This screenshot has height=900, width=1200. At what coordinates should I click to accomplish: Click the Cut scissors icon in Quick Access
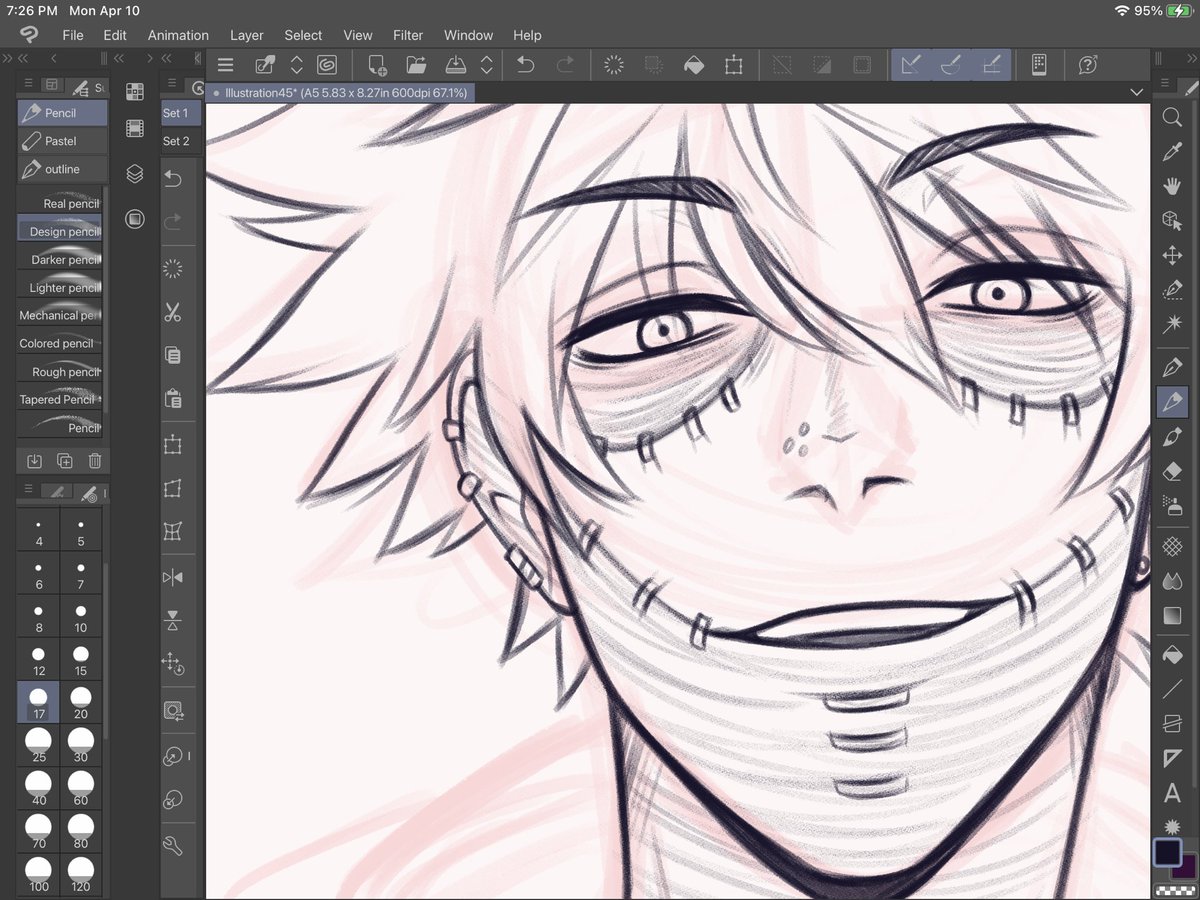(x=173, y=311)
